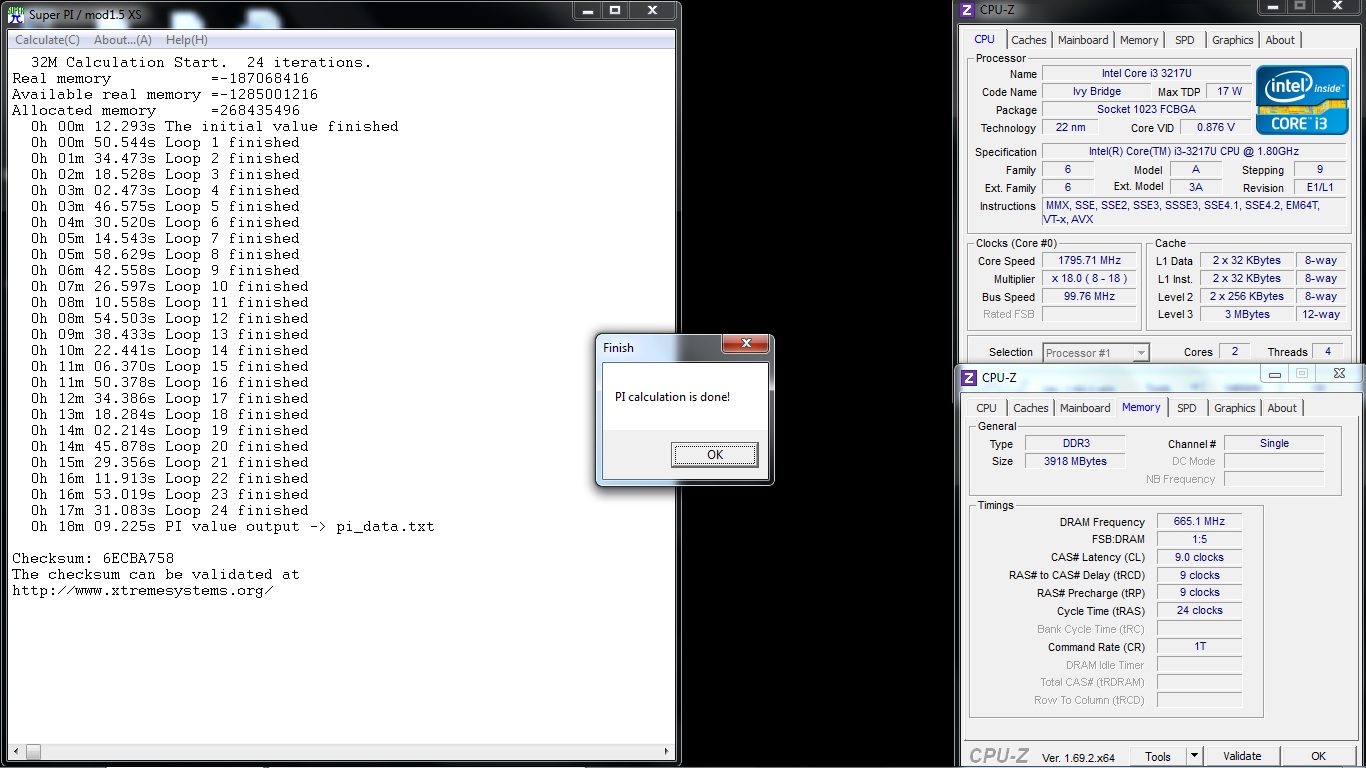Click the PI value output -> pi_data.txt line
The height and width of the screenshot is (768, 1366).
(232, 526)
